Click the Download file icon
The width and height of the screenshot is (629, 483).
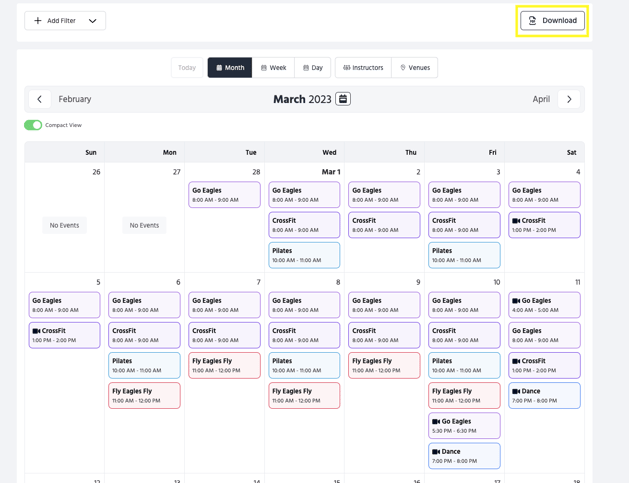(x=533, y=21)
